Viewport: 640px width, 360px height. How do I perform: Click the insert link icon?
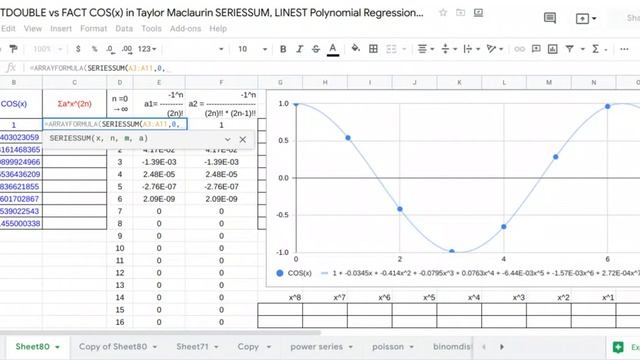point(520,49)
